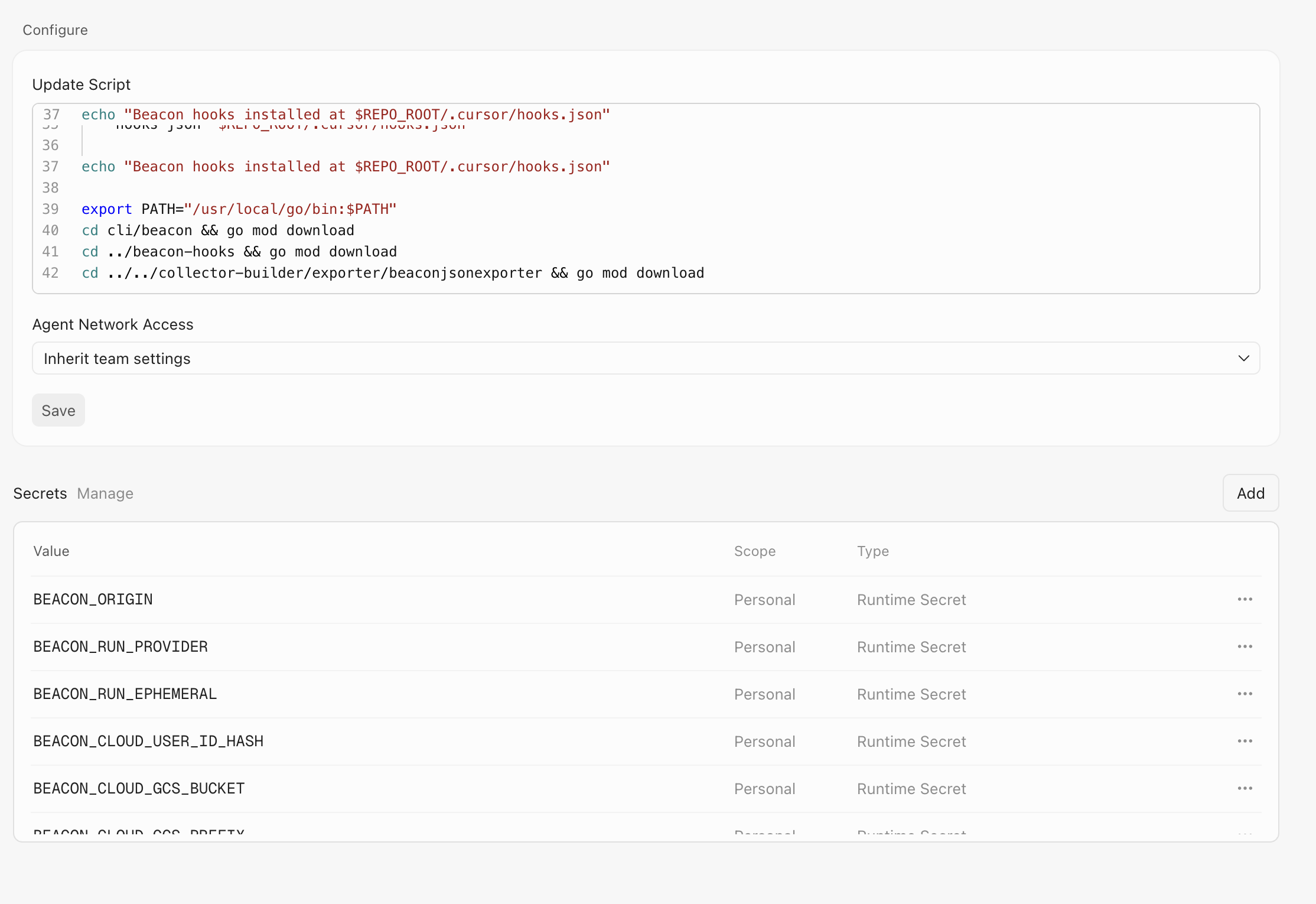Click the Agent Network Access label
The width and height of the screenshot is (1316, 904).
tap(113, 324)
